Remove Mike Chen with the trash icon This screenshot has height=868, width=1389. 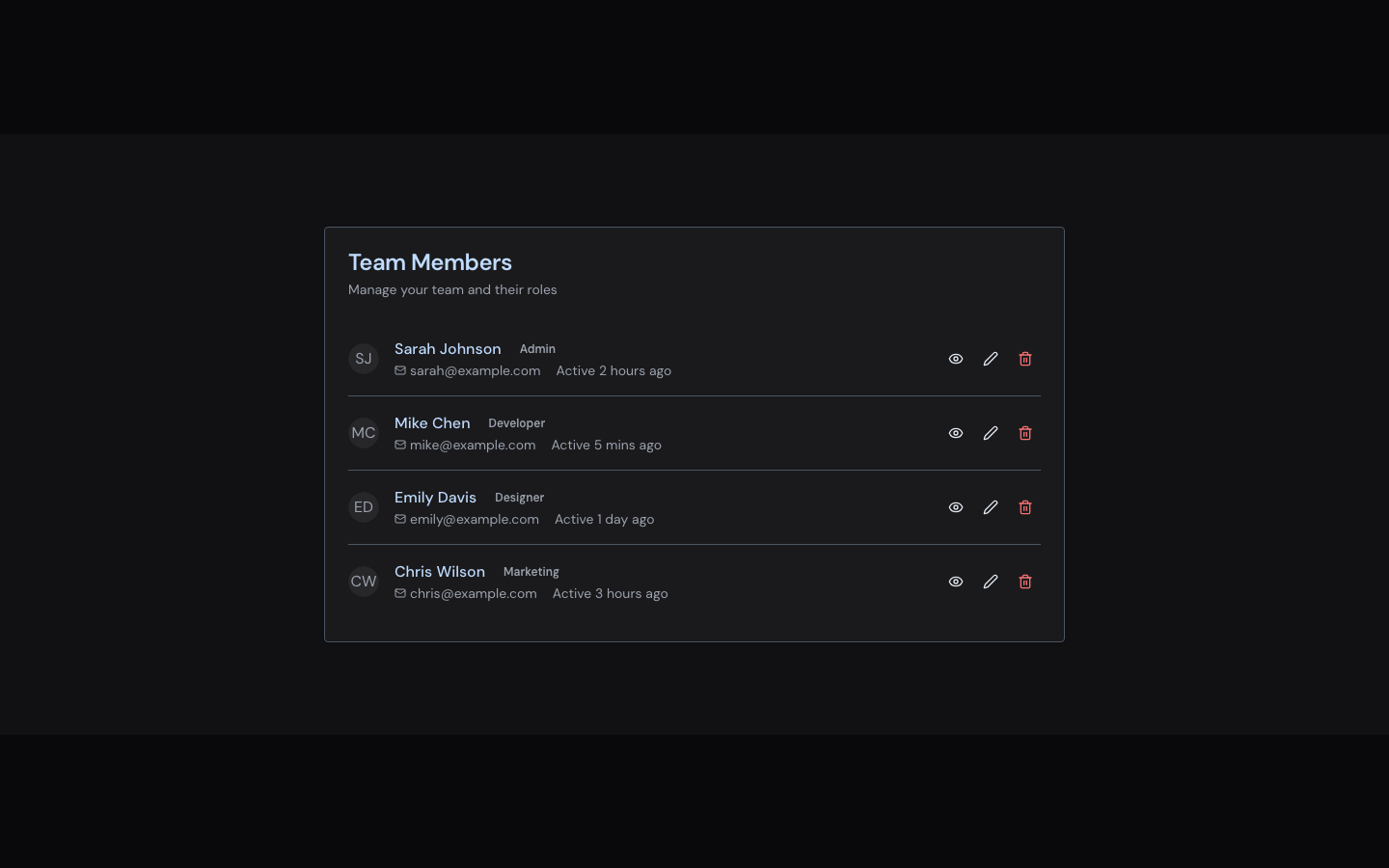[1025, 433]
